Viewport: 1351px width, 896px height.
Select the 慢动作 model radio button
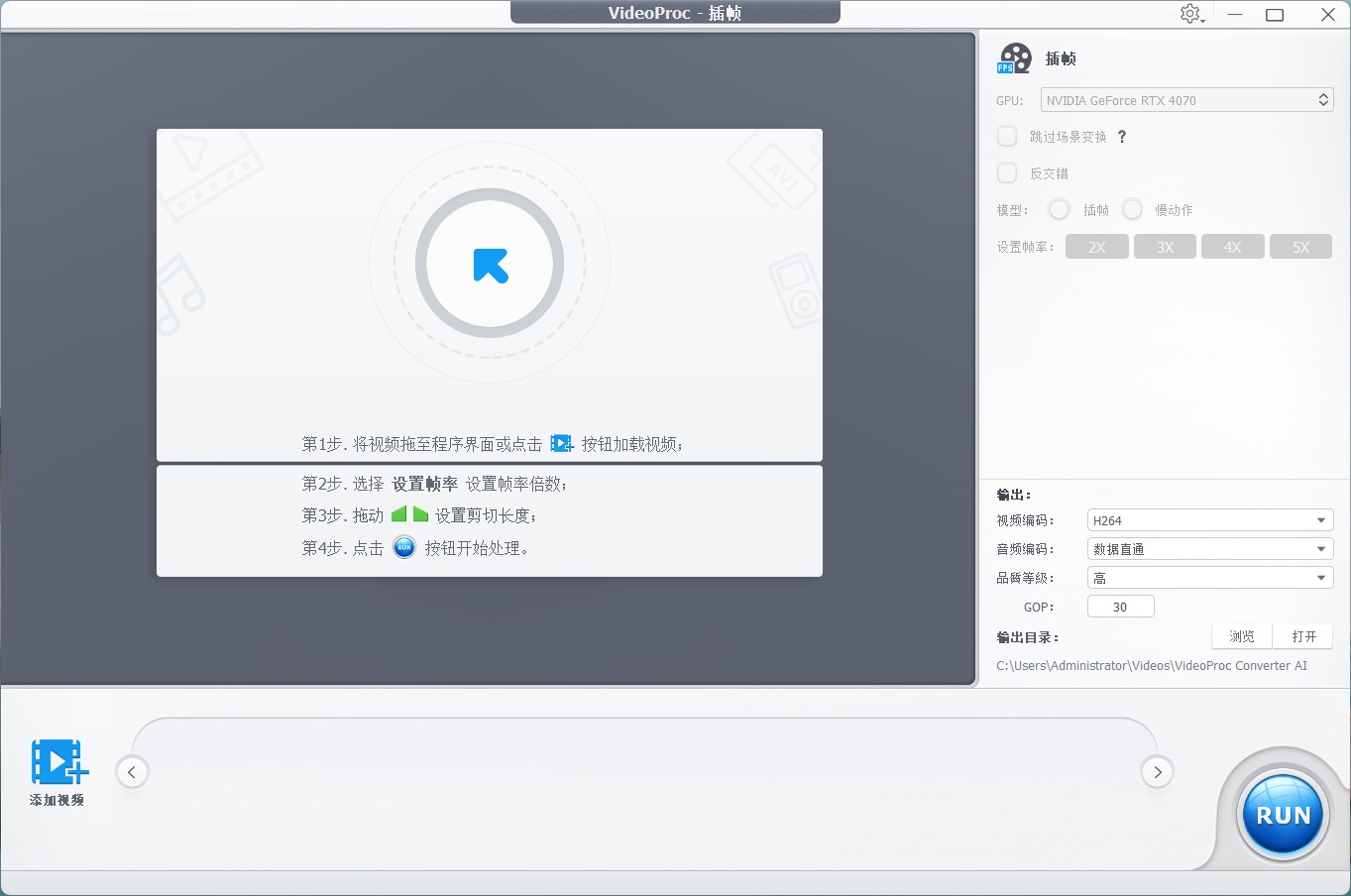point(1132,209)
